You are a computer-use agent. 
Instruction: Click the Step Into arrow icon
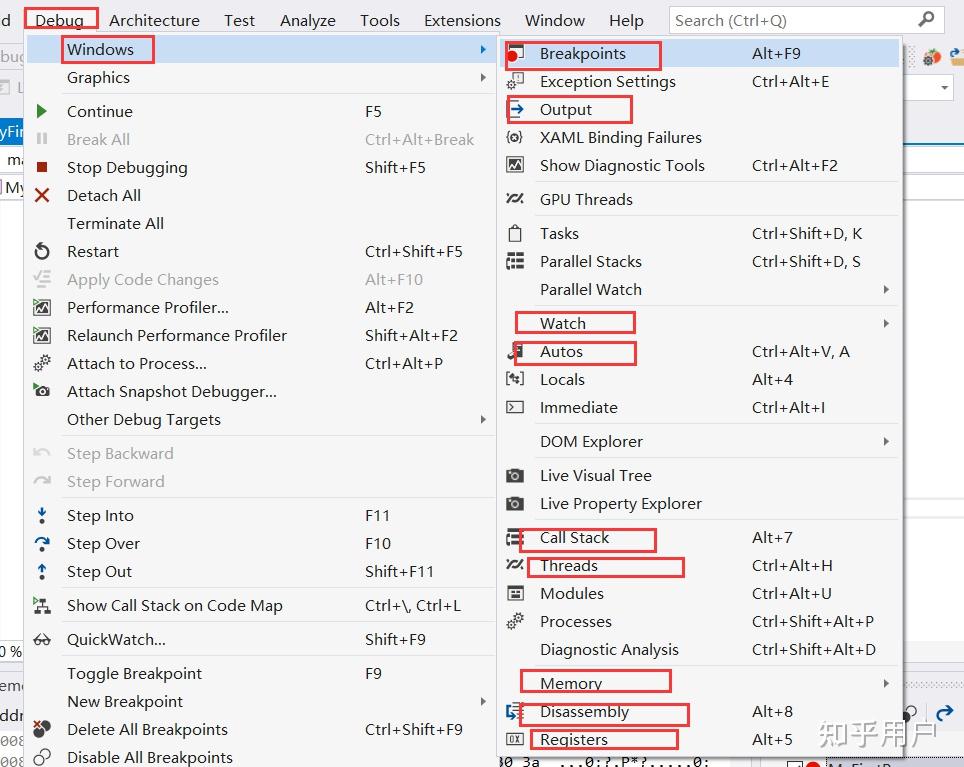42,515
